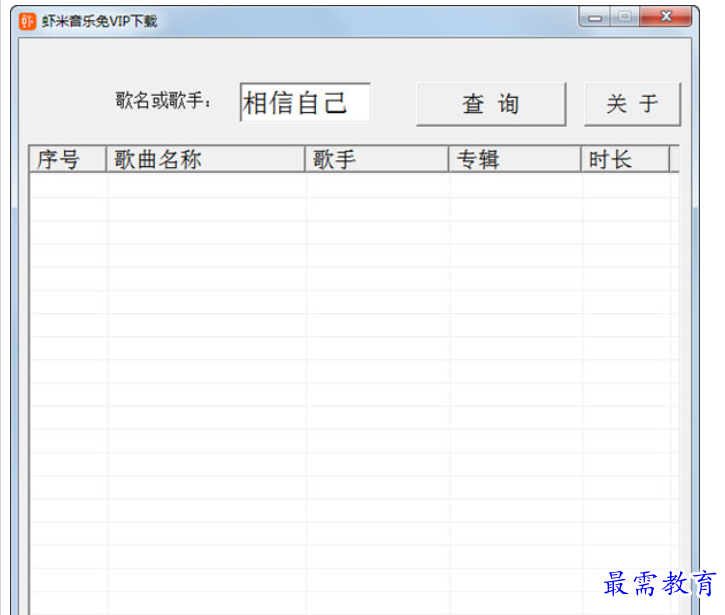
Task: Minimize the 虾米音乐免VIP下载 window
Action: [x=595, y=17]
